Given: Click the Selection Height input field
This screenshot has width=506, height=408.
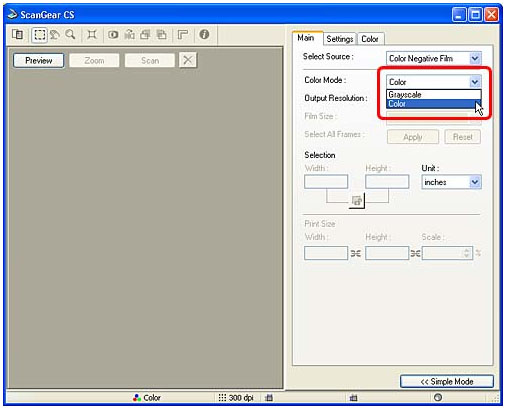Looking at the screenshot, I should (387, 182).
